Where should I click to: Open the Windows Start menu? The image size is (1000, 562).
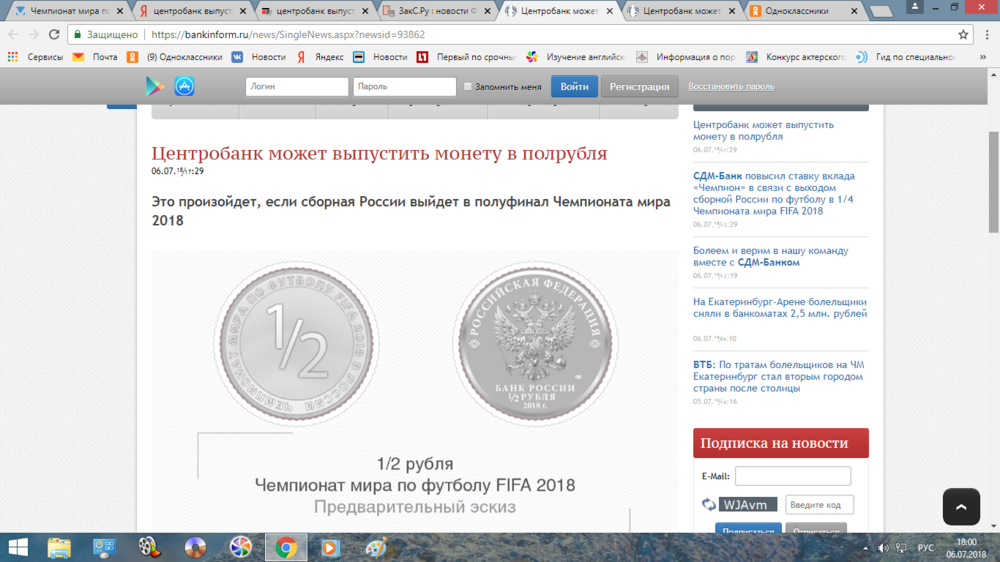[x=19, y=547]
